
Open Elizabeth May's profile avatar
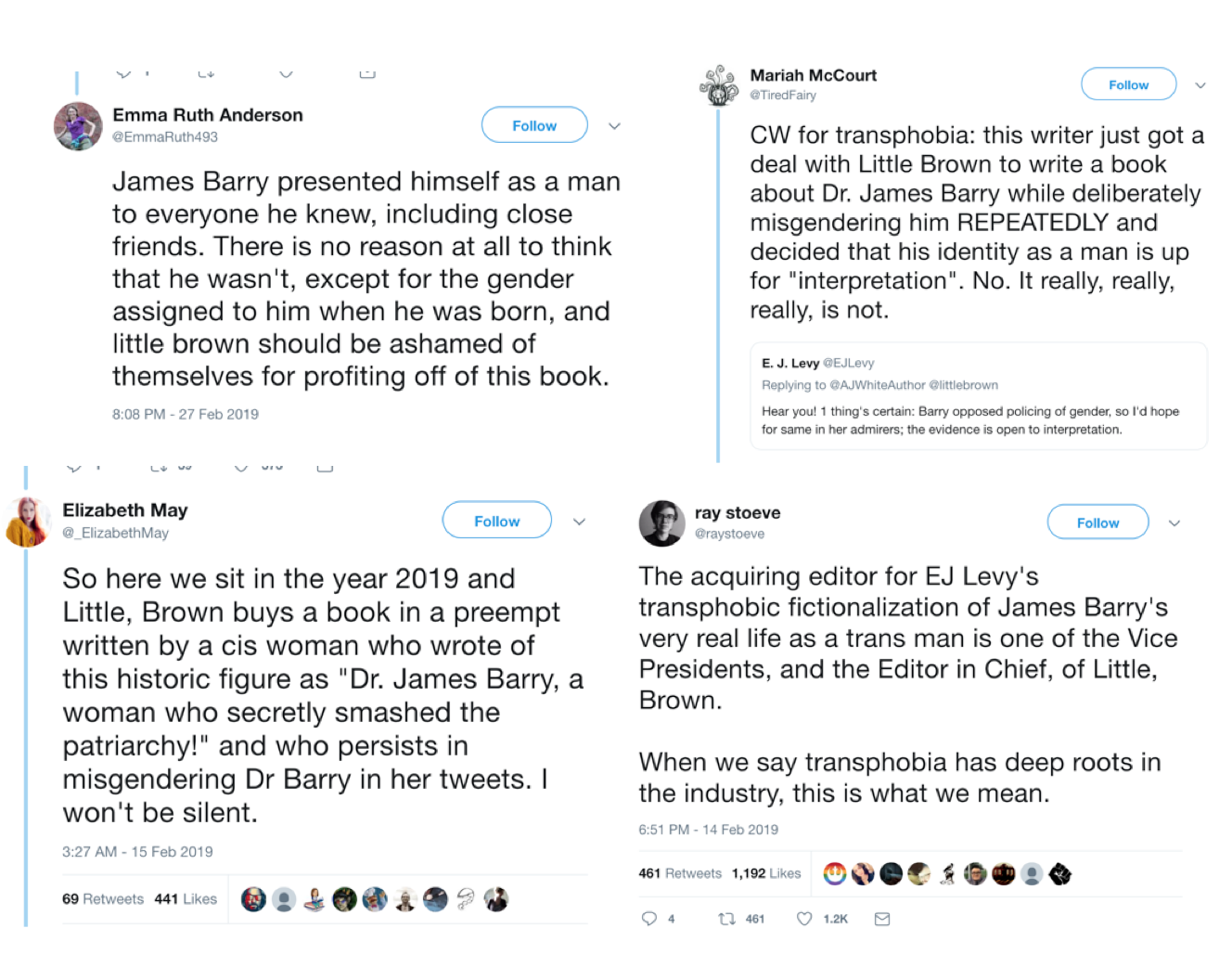[x=28, y=522]
